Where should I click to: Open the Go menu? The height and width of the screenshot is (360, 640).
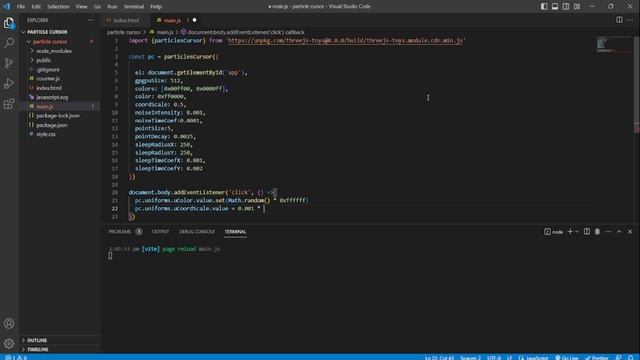pyautogui.click(x=97, y=7)
